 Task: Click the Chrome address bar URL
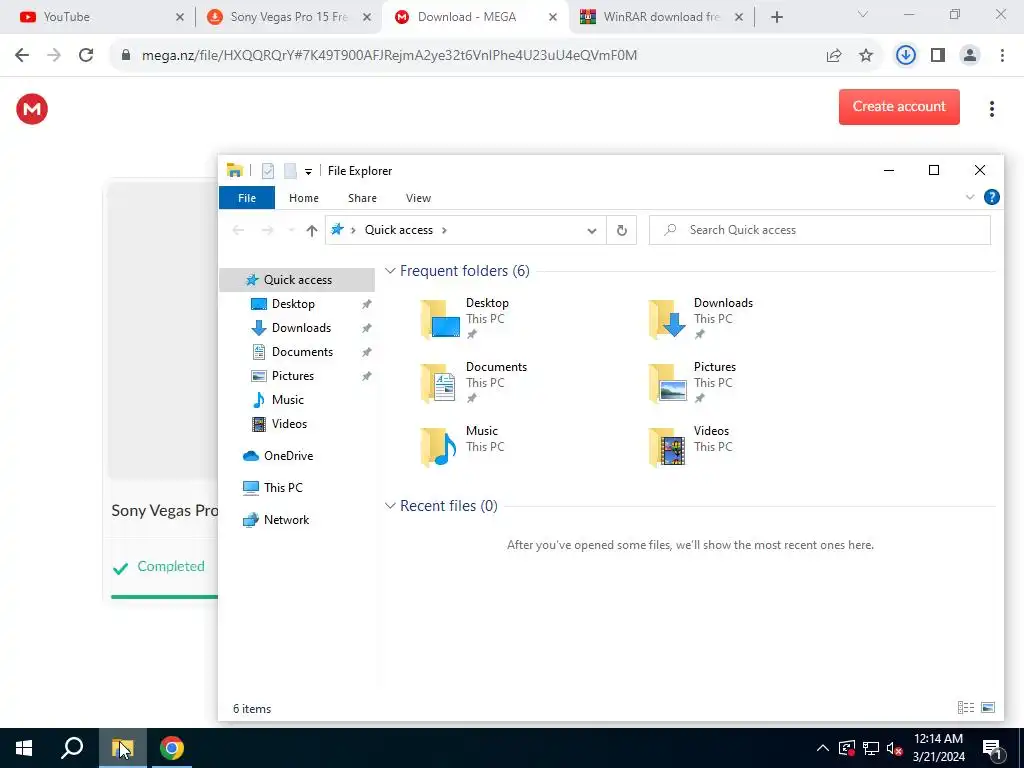[389, 56]
